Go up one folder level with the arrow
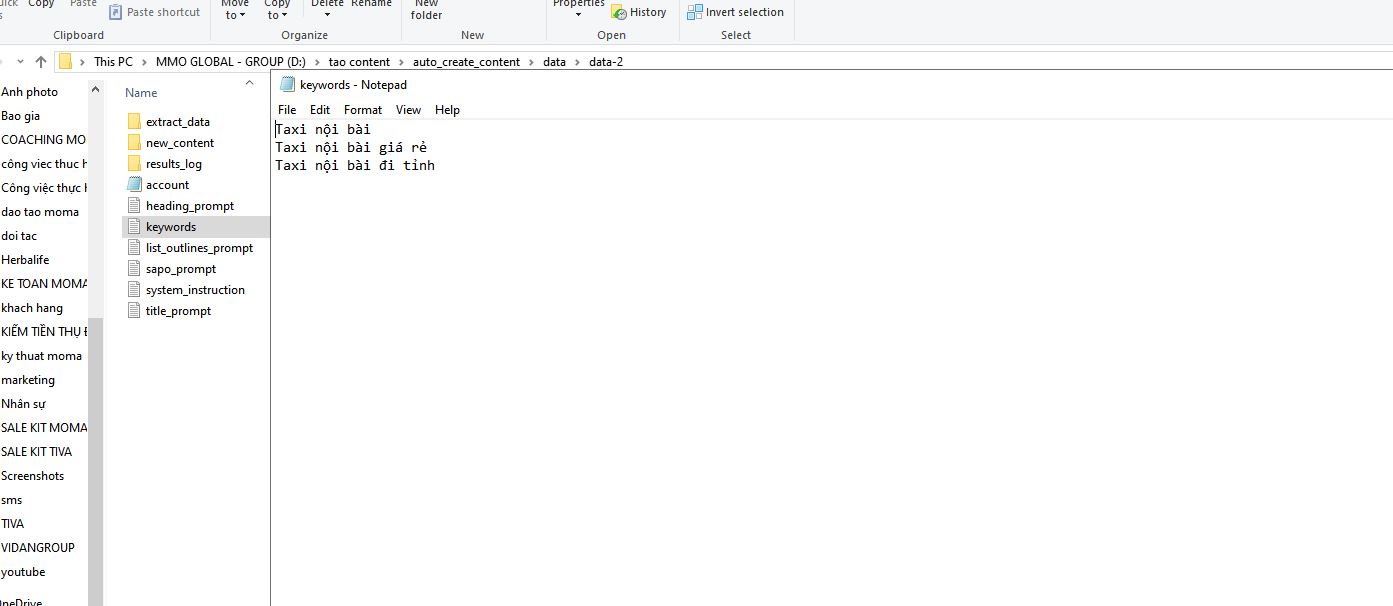 coord(41,61)
